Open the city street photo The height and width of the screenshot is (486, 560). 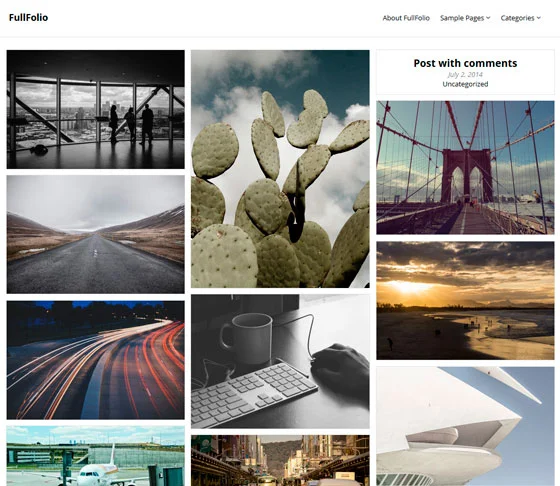click(x=280, y=461)
